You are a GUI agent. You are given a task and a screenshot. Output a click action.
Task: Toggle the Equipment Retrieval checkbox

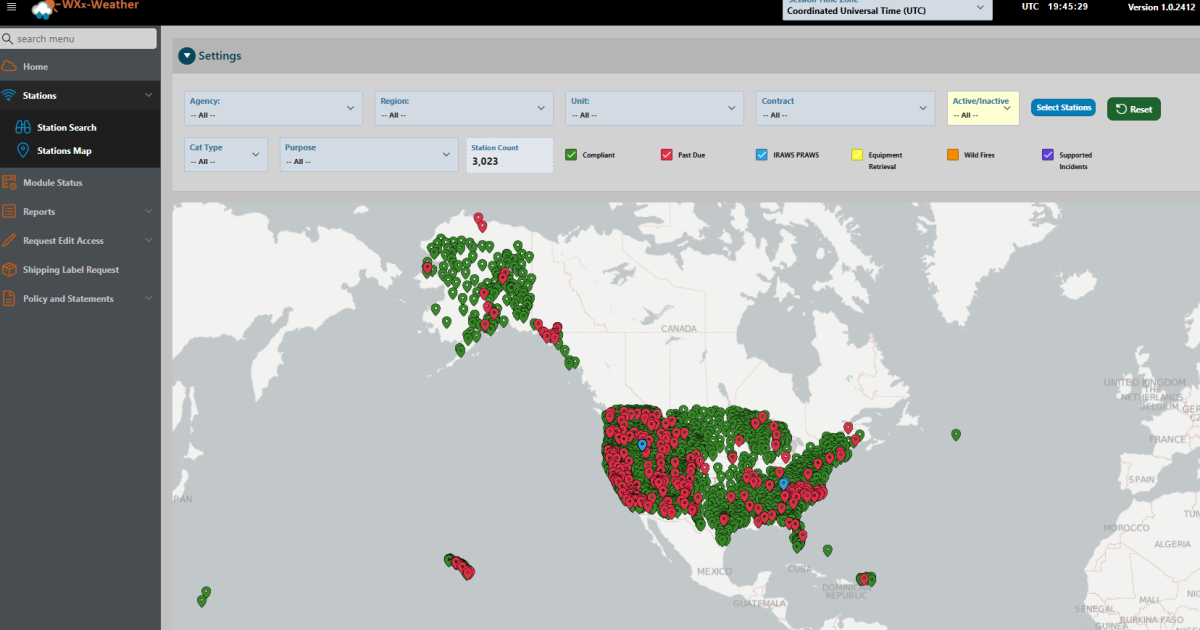[x=857, y=155]
